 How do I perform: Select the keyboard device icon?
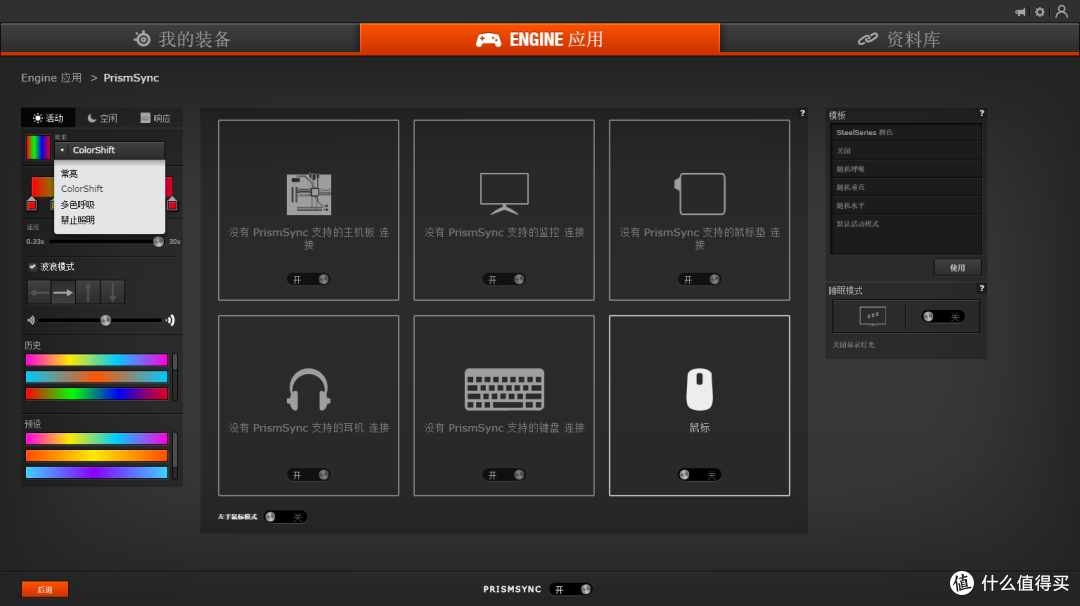pyautogui.click(x=504, y=390)
